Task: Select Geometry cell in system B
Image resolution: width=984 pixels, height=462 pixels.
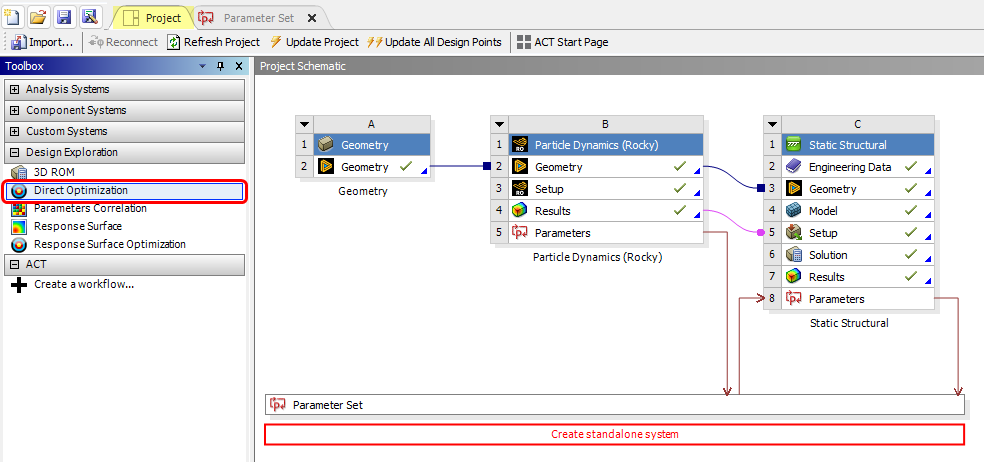Action: point(606,167)
